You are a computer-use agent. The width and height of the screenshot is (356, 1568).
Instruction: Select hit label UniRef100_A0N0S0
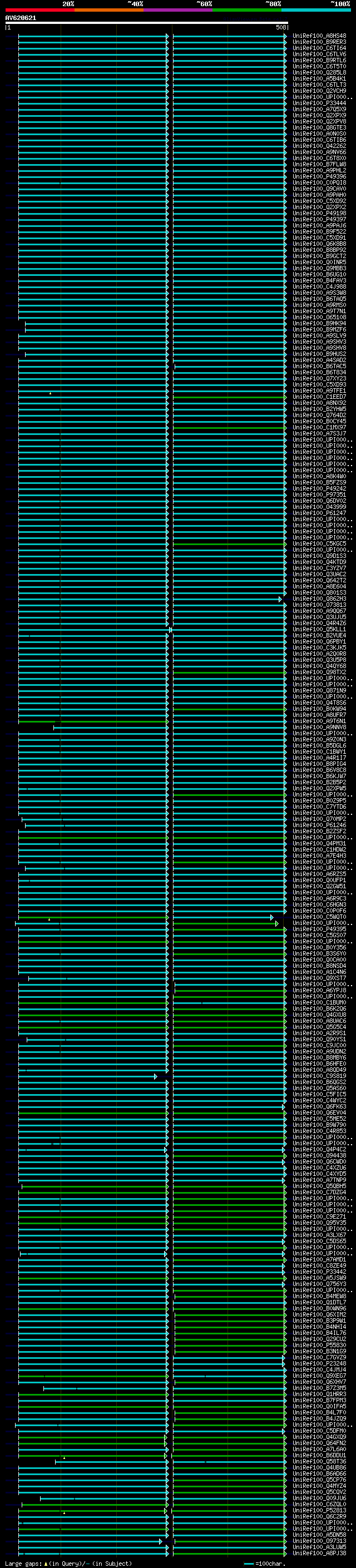[319, 133]
